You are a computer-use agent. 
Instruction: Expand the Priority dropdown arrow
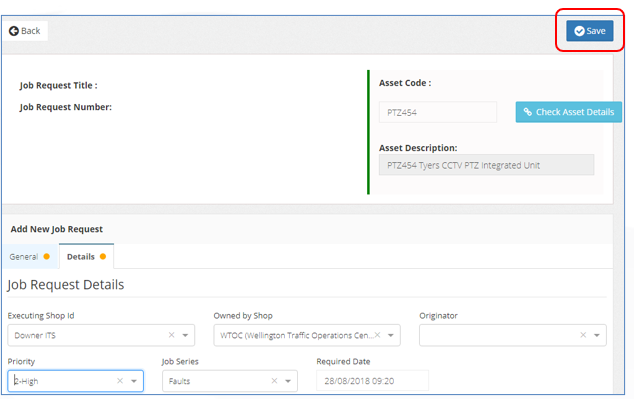pyautogui.click(x=134, y=381)
